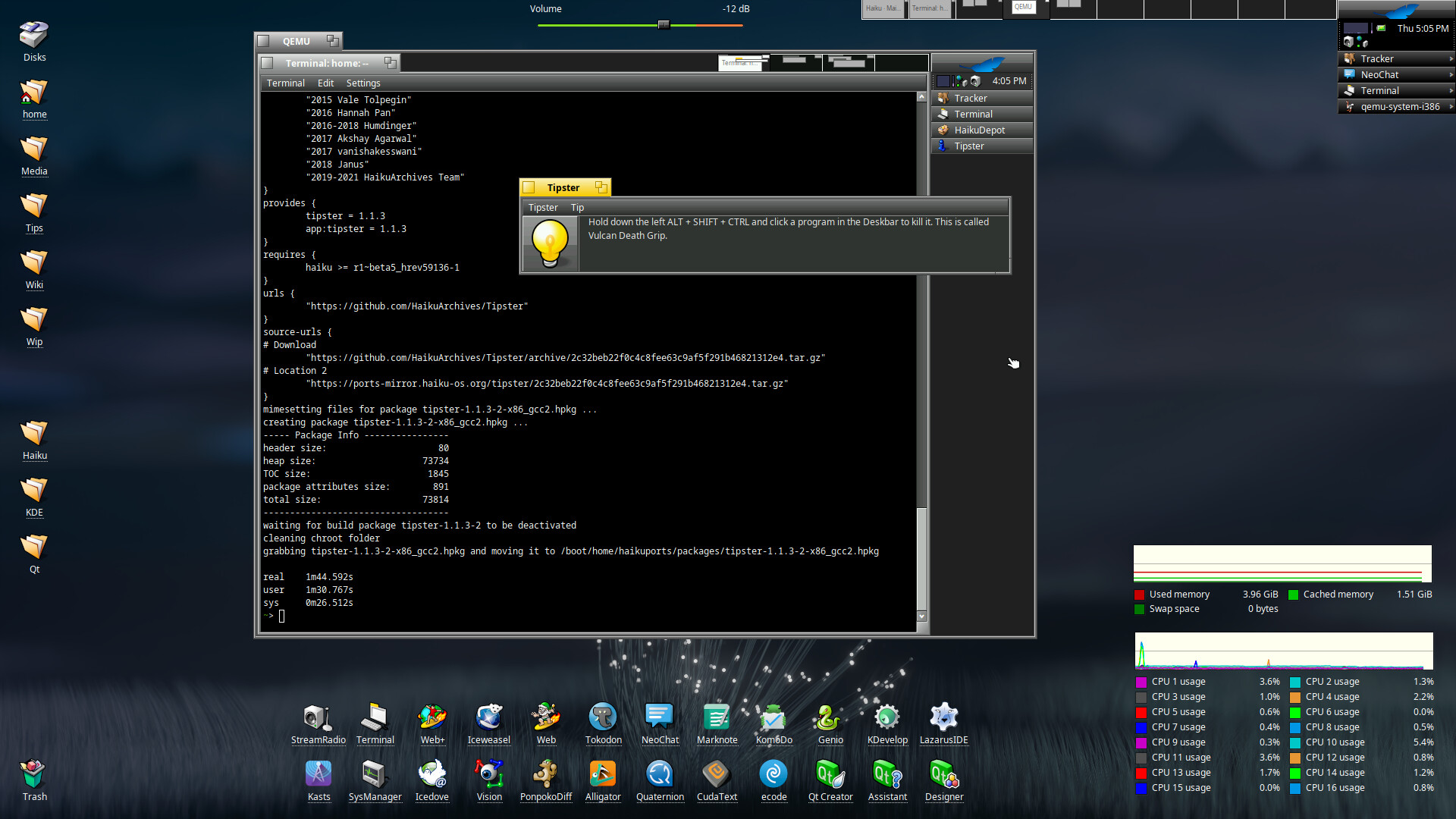Screen dimensions: 1456x819
Task: Launch the CudaText editor icon
Action: tap(717, 774)
